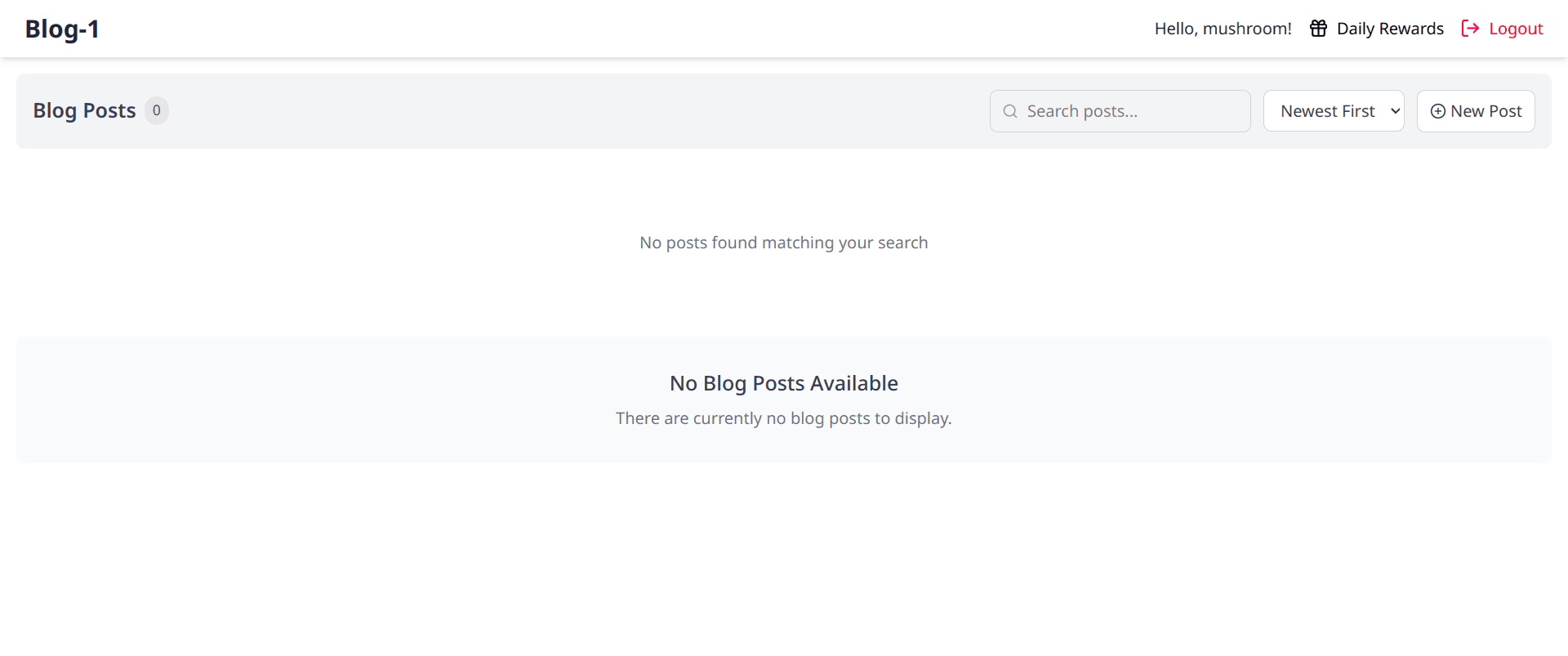Click the No posts found matching message
The width and height of the screenshot is (1568, 656).
click(783, 243)
